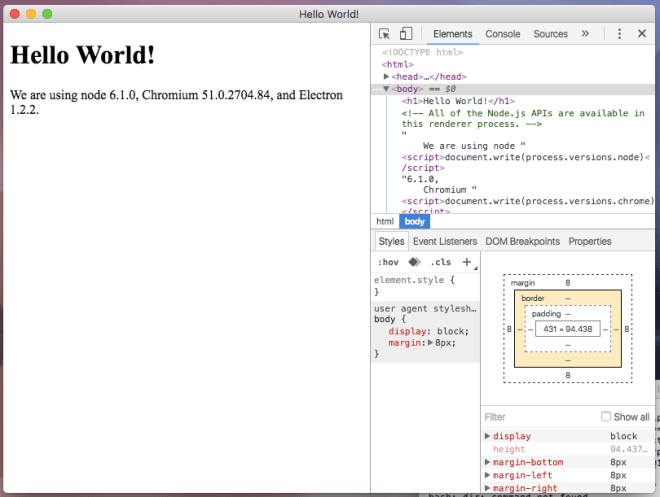
Task: Open the Sources tab
Action: (550, 34)
